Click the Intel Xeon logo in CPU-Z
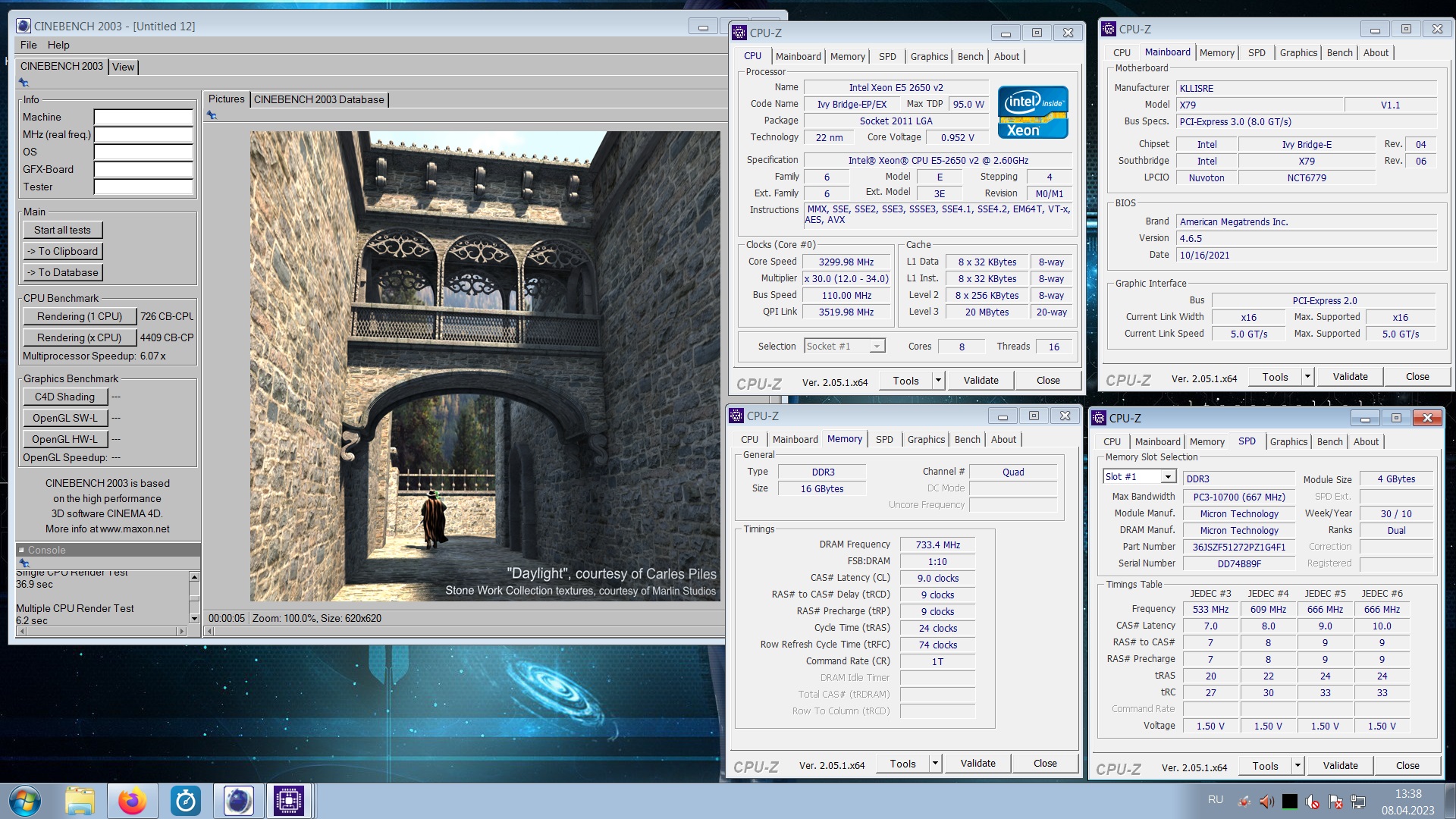Image resolution: width=1456 pixels, height=819 pixels. pos(1033,112)
